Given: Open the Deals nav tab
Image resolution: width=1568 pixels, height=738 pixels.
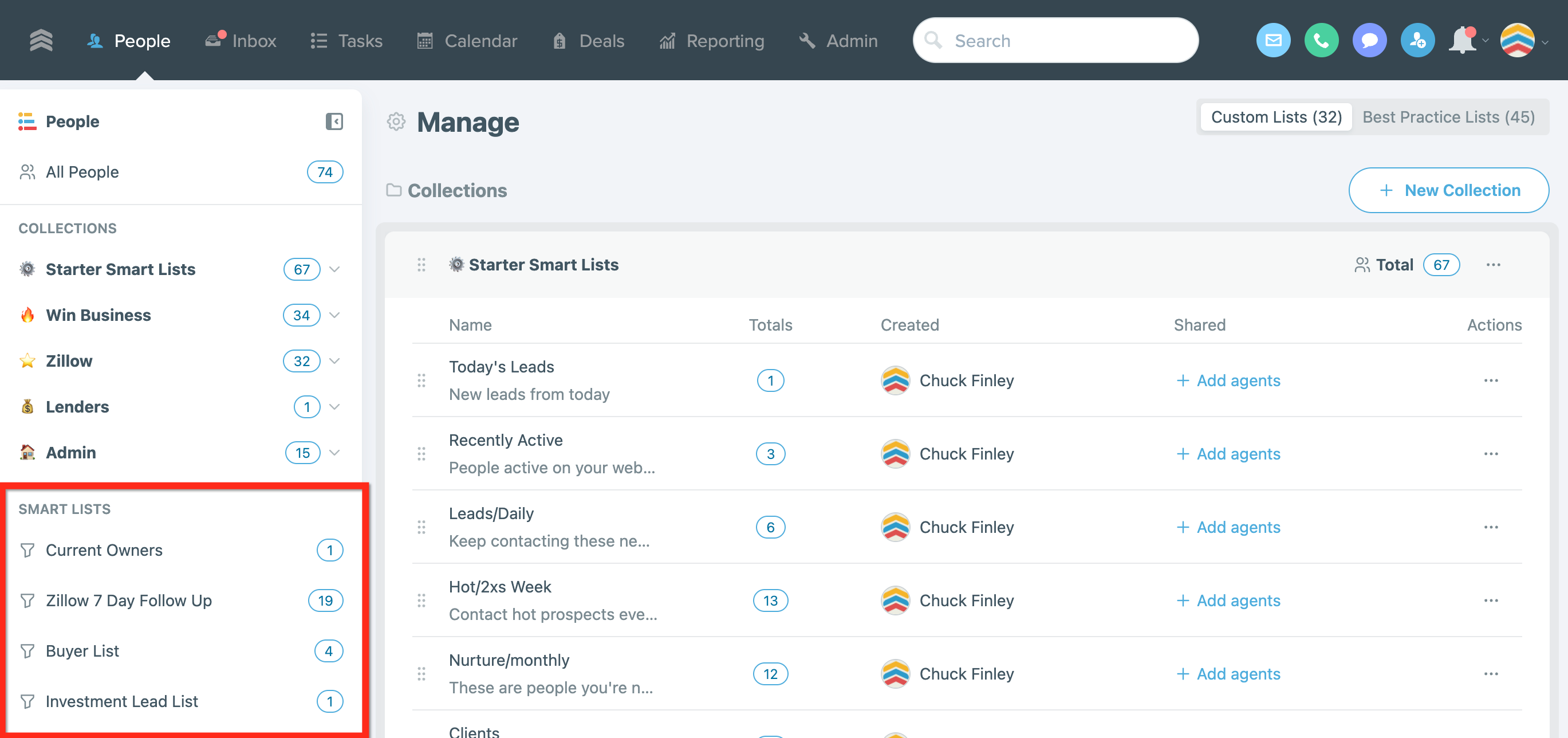Looking at the screenshot, I should click(x=589, y=41).
